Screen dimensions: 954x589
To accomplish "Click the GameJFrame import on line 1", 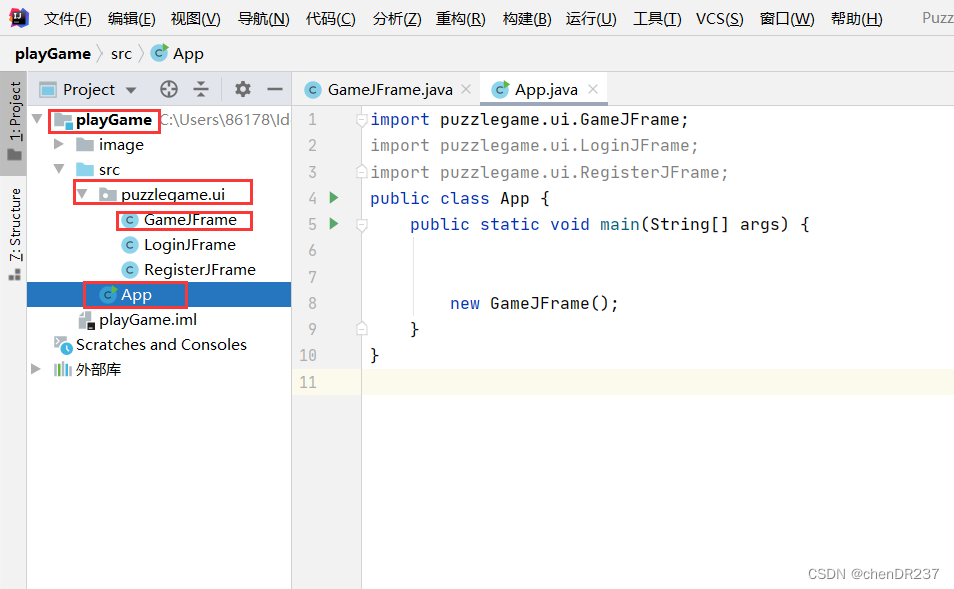I will point(529,120).
